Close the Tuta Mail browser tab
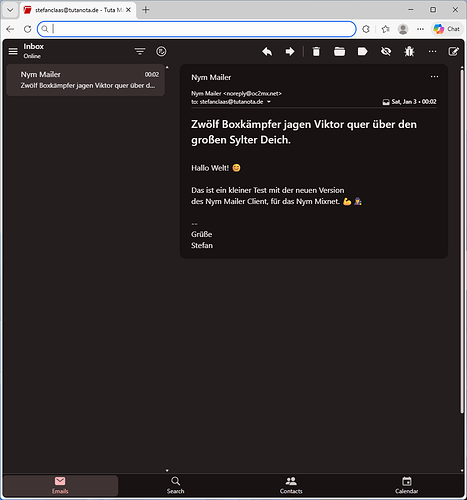Viewport: 467px width, 500px height. [x=128, y=10]
